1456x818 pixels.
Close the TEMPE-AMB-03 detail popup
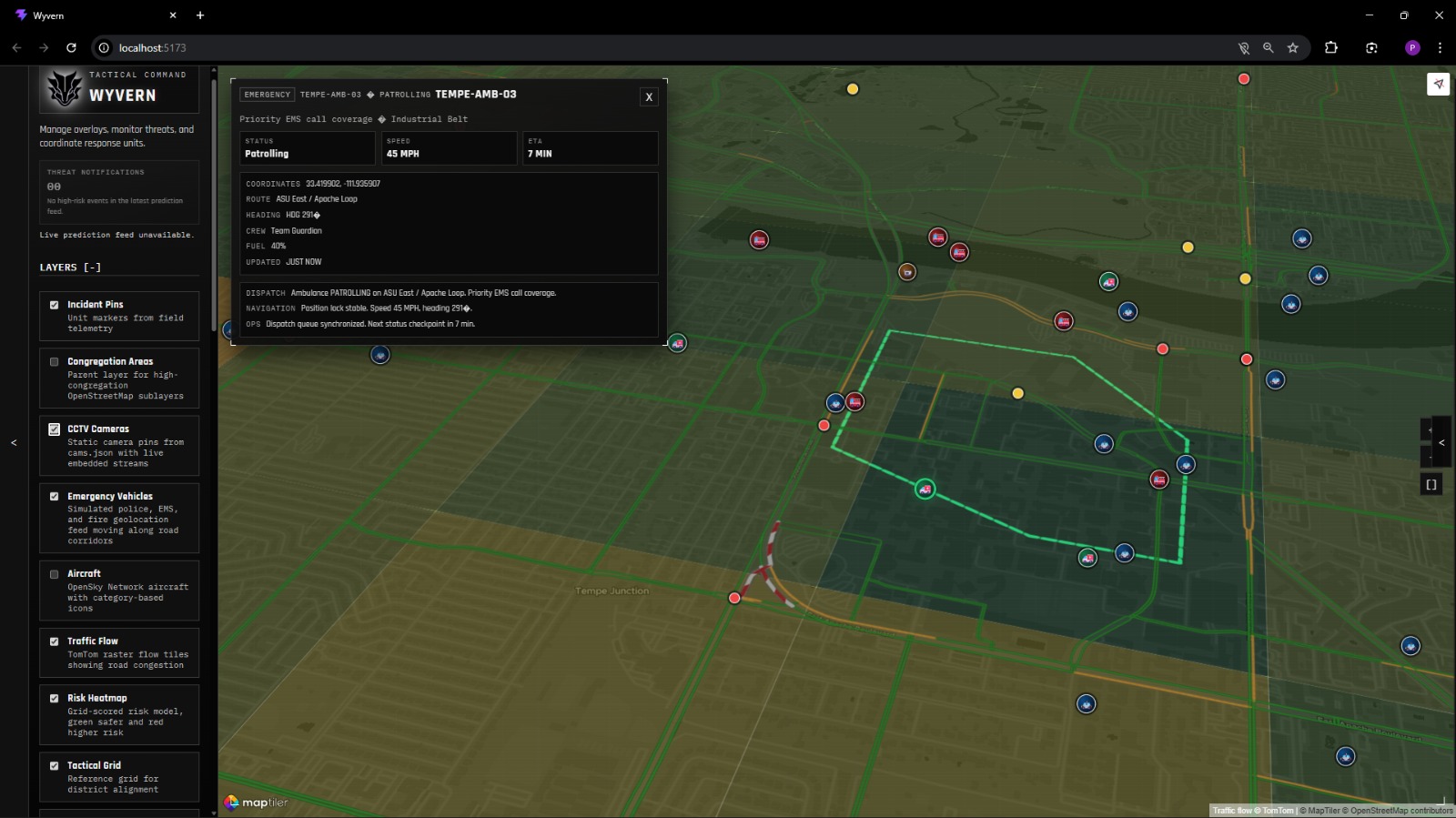649,96
